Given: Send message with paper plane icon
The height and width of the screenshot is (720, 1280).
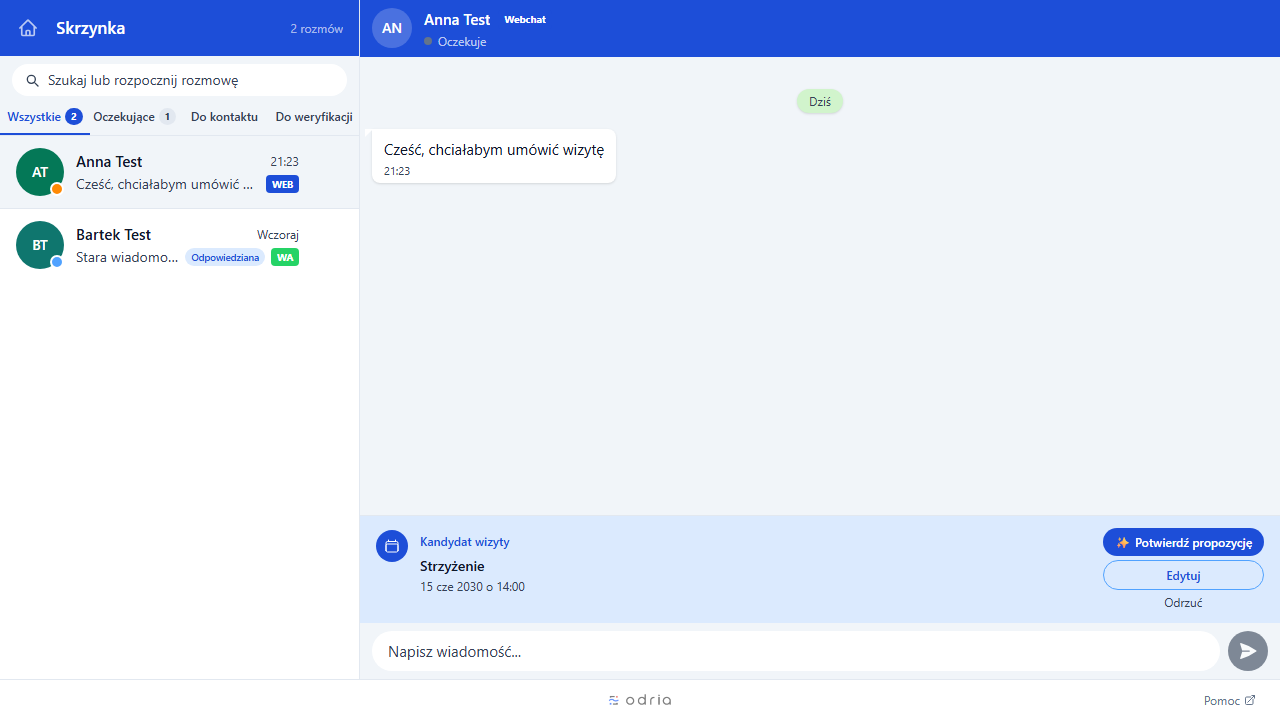Looking at the screenshot, I should point(1248,651).
